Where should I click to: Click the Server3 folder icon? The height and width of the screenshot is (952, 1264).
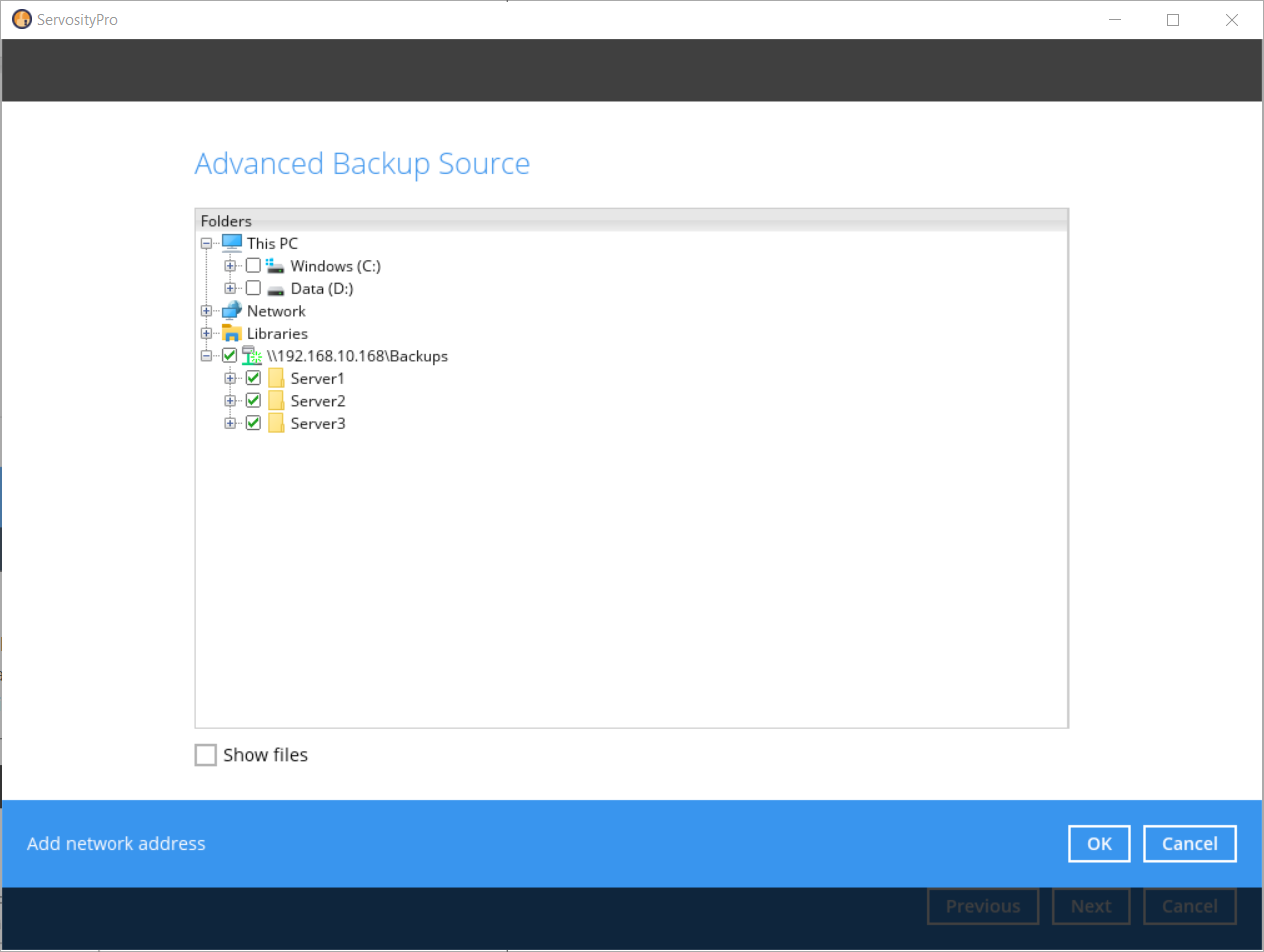[276, 423]
